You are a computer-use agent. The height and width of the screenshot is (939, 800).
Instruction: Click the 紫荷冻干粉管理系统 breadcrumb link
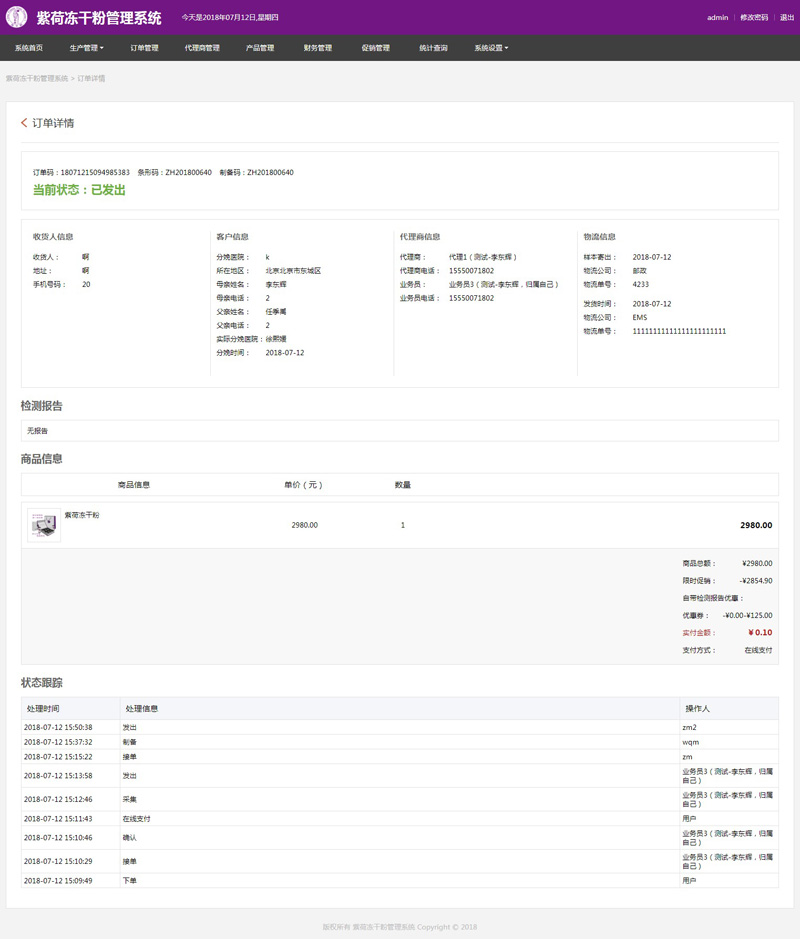(x=37, y=78)
